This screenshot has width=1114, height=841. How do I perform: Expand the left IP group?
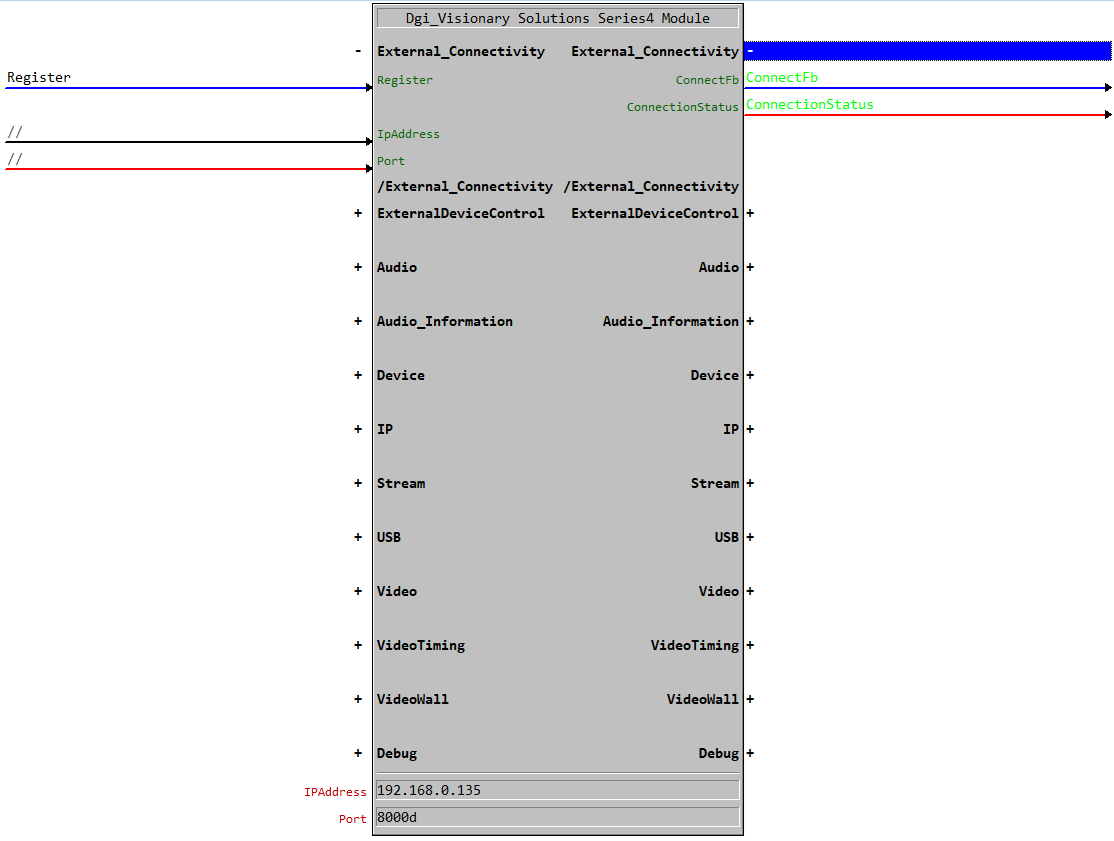click(x=358, y=429)
